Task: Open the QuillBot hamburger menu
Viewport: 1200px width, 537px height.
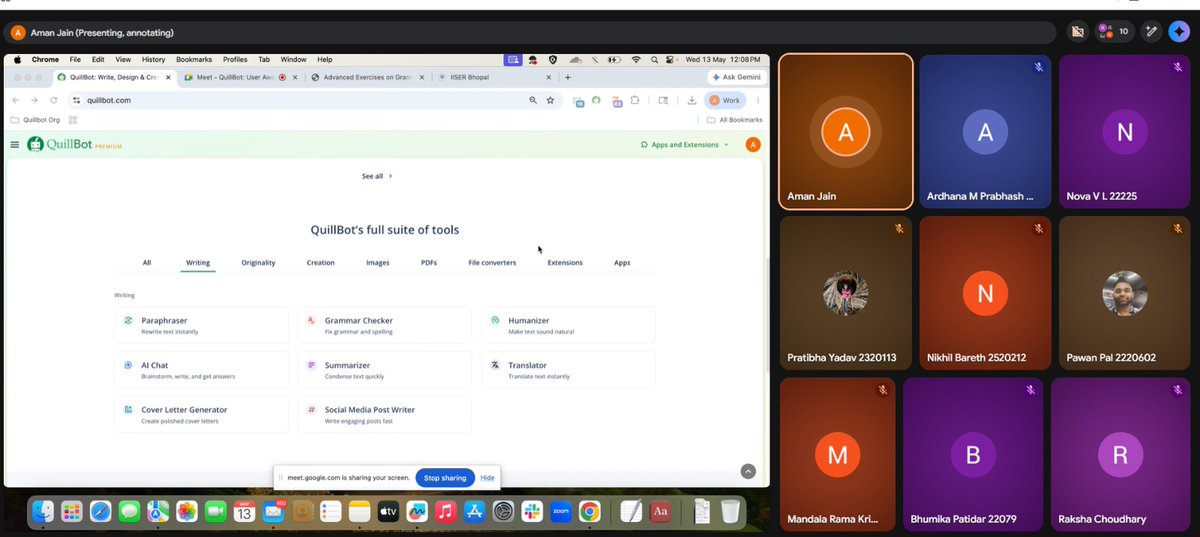Action: (14, 144)
